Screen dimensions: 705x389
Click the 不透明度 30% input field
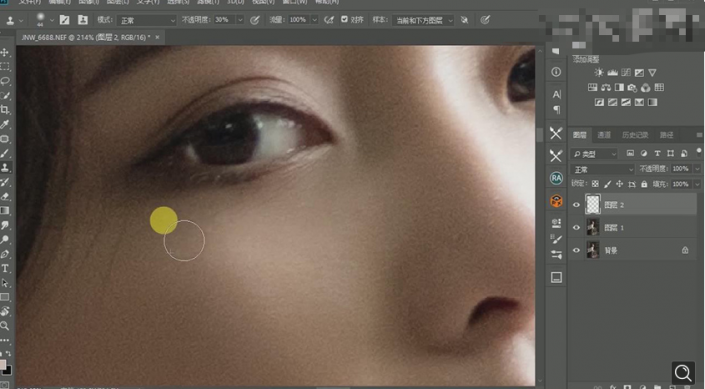point(224,20)
